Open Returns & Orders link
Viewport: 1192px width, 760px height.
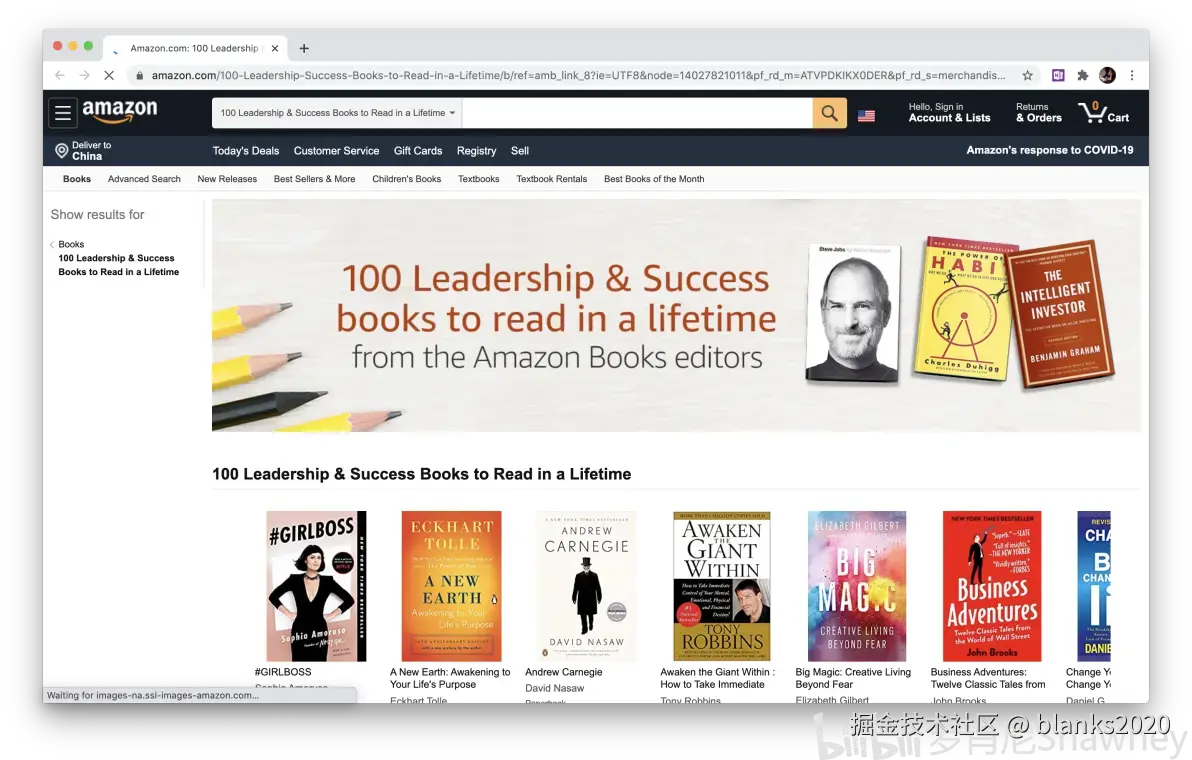pos(1038,112)
